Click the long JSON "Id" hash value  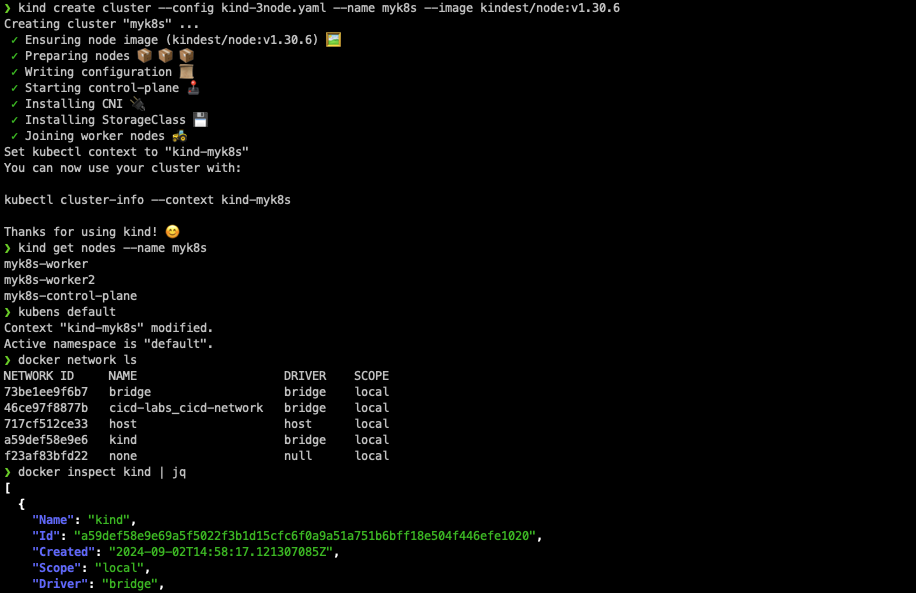pos(305,536)
